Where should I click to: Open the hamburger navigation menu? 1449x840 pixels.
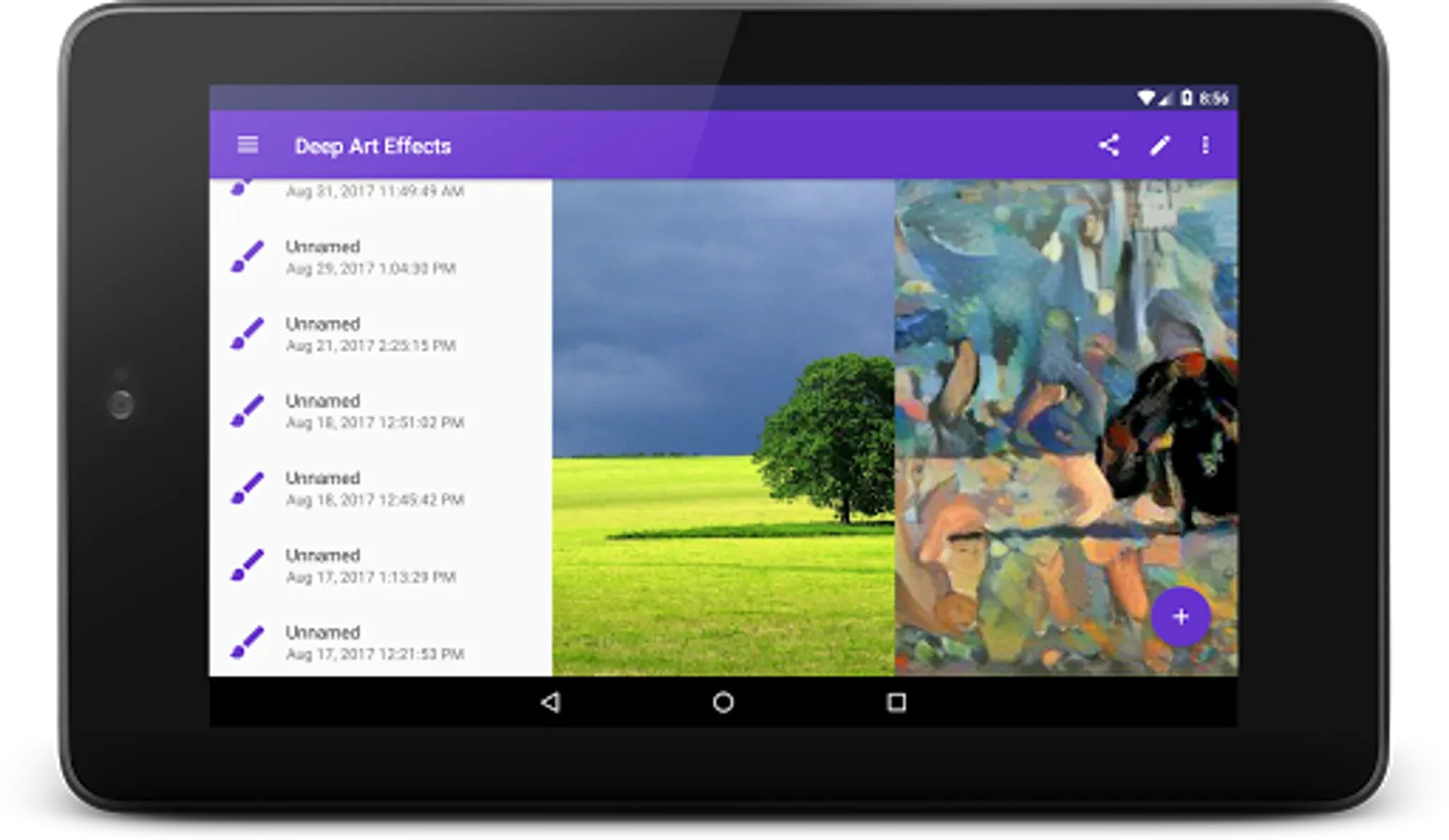[x=247, y=145]
